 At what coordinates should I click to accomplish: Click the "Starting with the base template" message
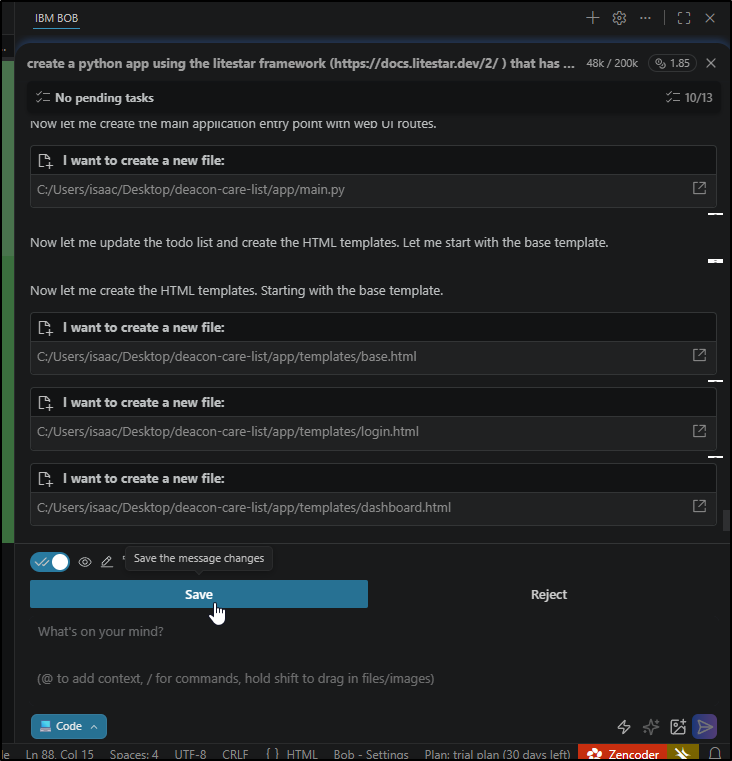pyautogui.click(x=236, y=291)
